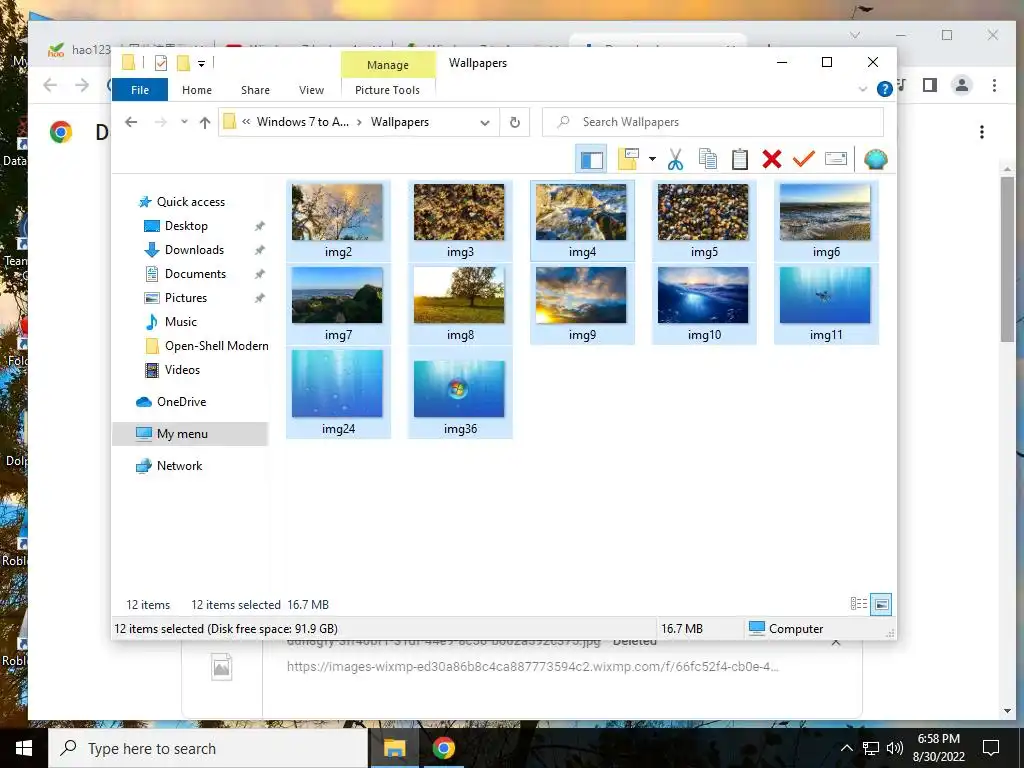Click the Search Wallpapers field
This screenshot has width=1024, height=768.
coord(712,122)
